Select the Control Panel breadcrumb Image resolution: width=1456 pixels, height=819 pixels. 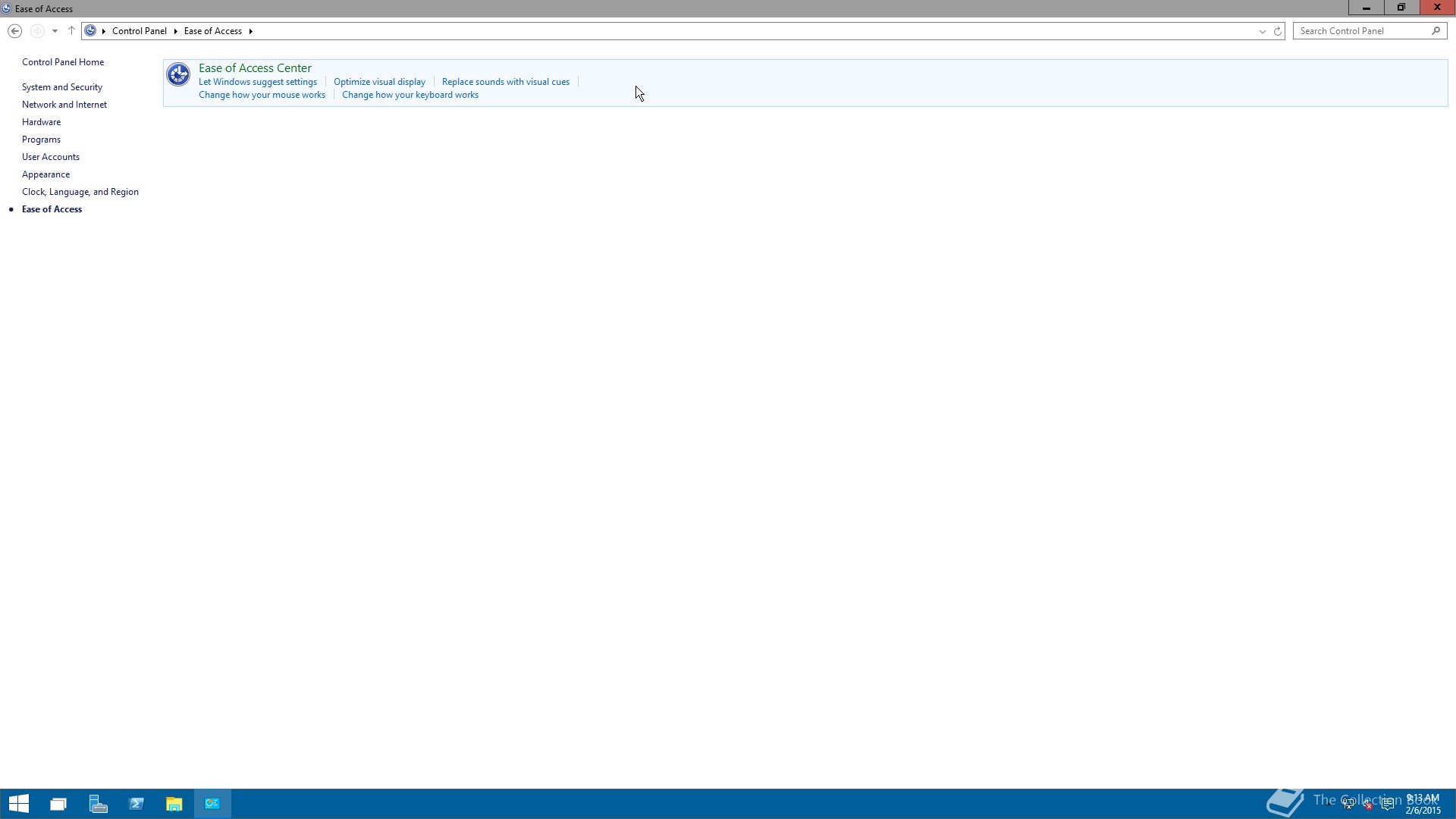point(140,31)
